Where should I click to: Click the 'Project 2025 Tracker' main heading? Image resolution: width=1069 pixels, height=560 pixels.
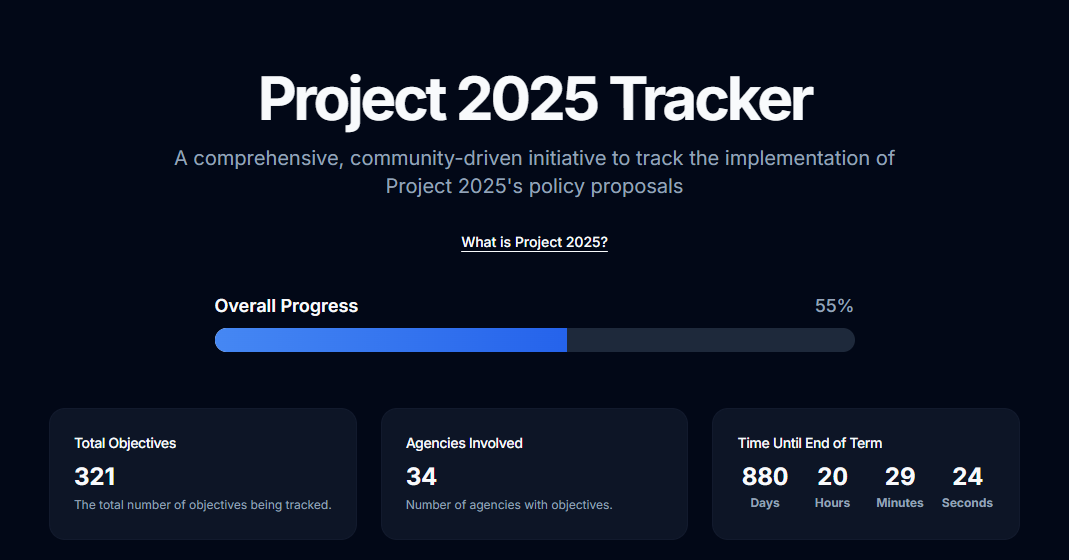pos(535,100)
